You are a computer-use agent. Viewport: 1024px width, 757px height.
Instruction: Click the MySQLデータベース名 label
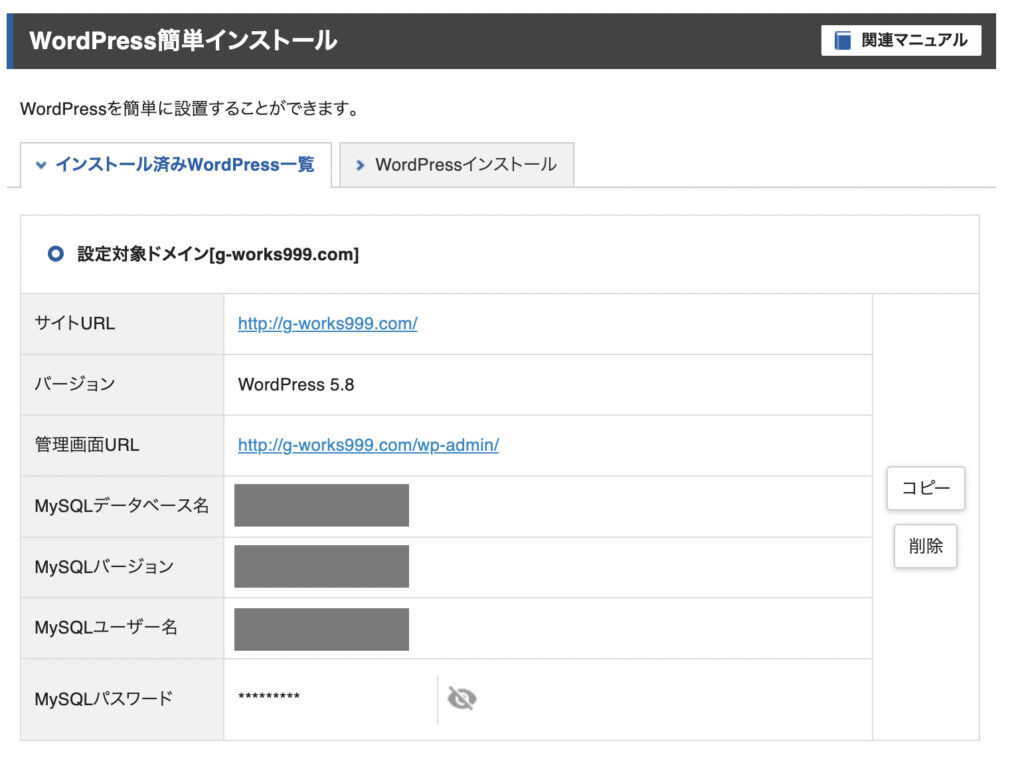point(121,506)
